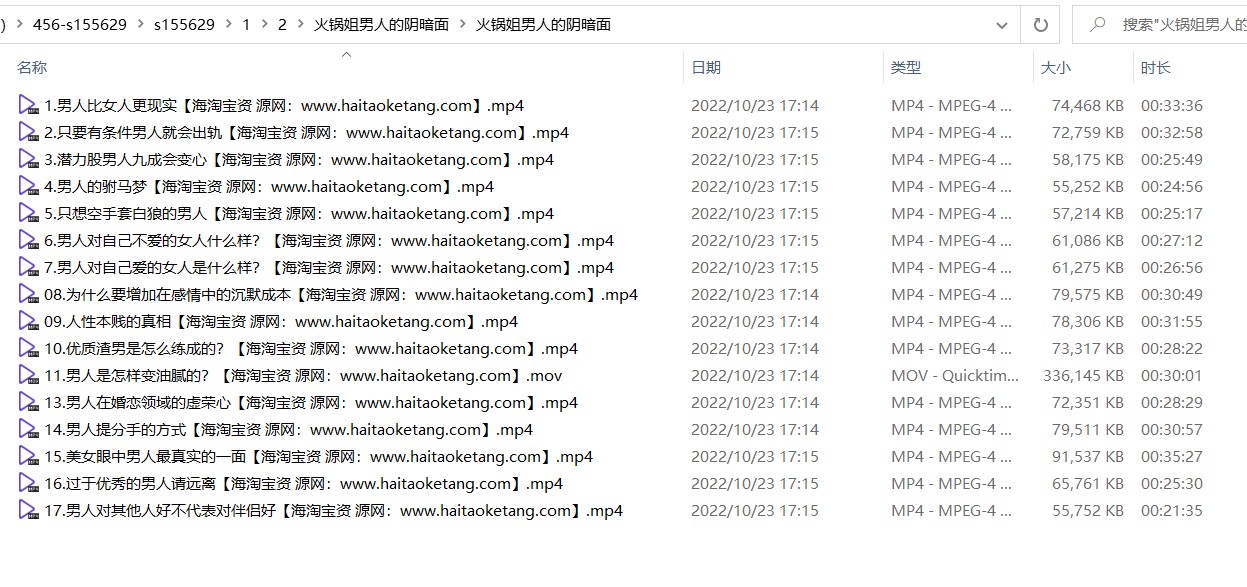Viewport: 1247px width, 587px height.
Task: Expand the chevron after breadcrumb 456-s155629
Action: [140, 25]
